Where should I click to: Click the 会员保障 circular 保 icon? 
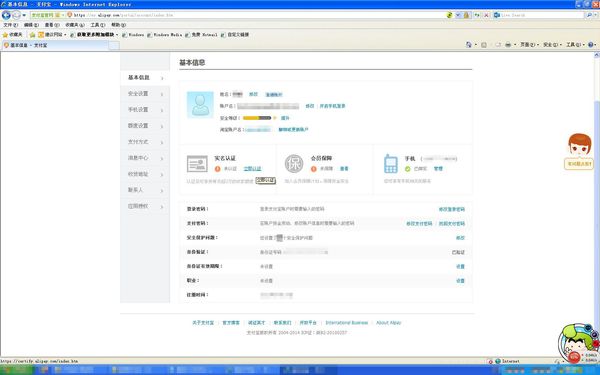point(294,164)
